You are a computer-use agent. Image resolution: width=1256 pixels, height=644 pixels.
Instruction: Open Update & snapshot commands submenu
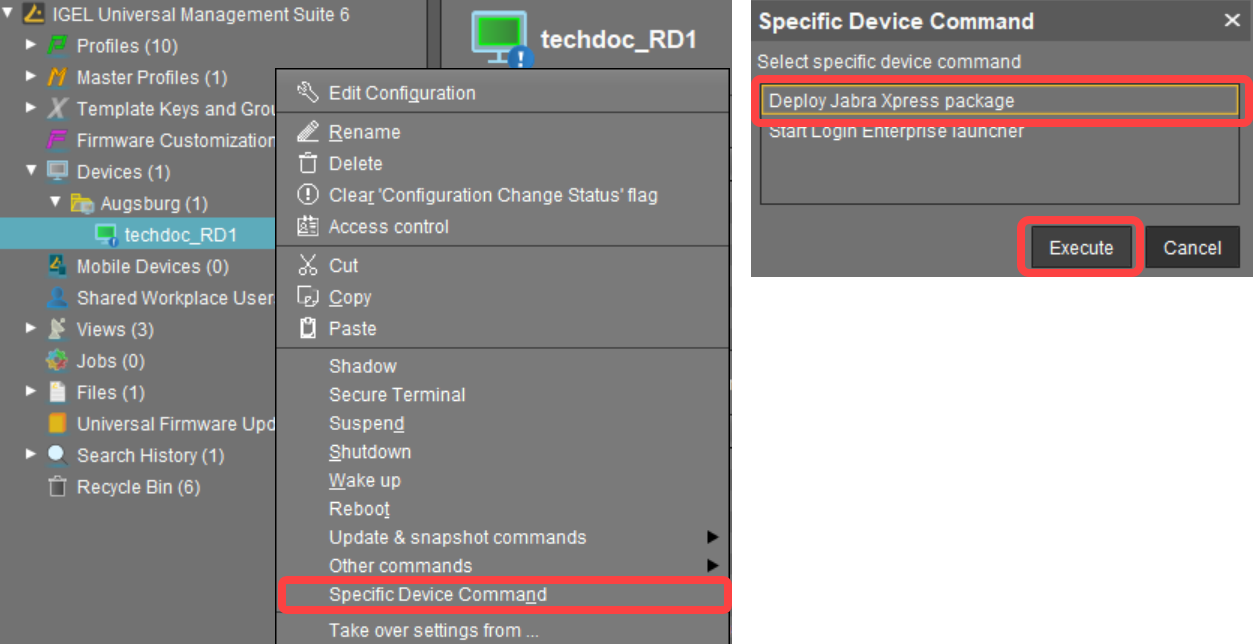(458, 538)
